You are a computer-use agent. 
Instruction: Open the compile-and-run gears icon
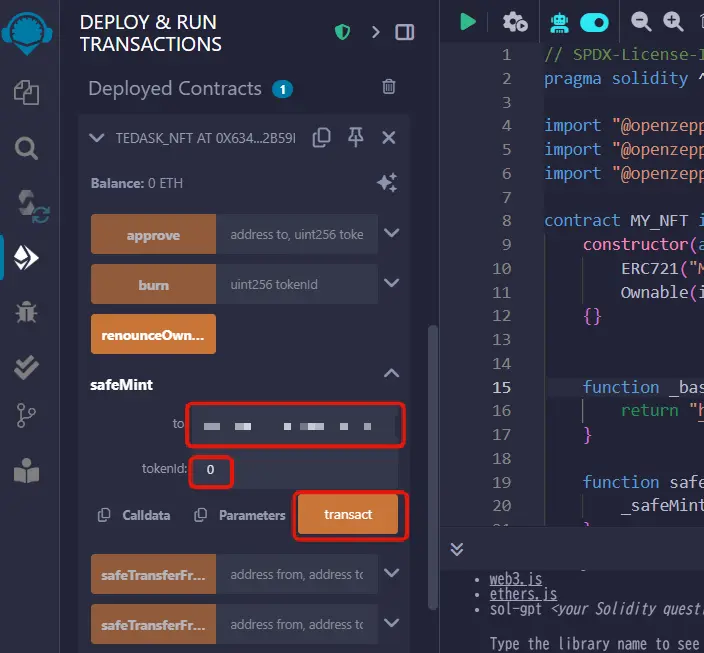[515, 22]
